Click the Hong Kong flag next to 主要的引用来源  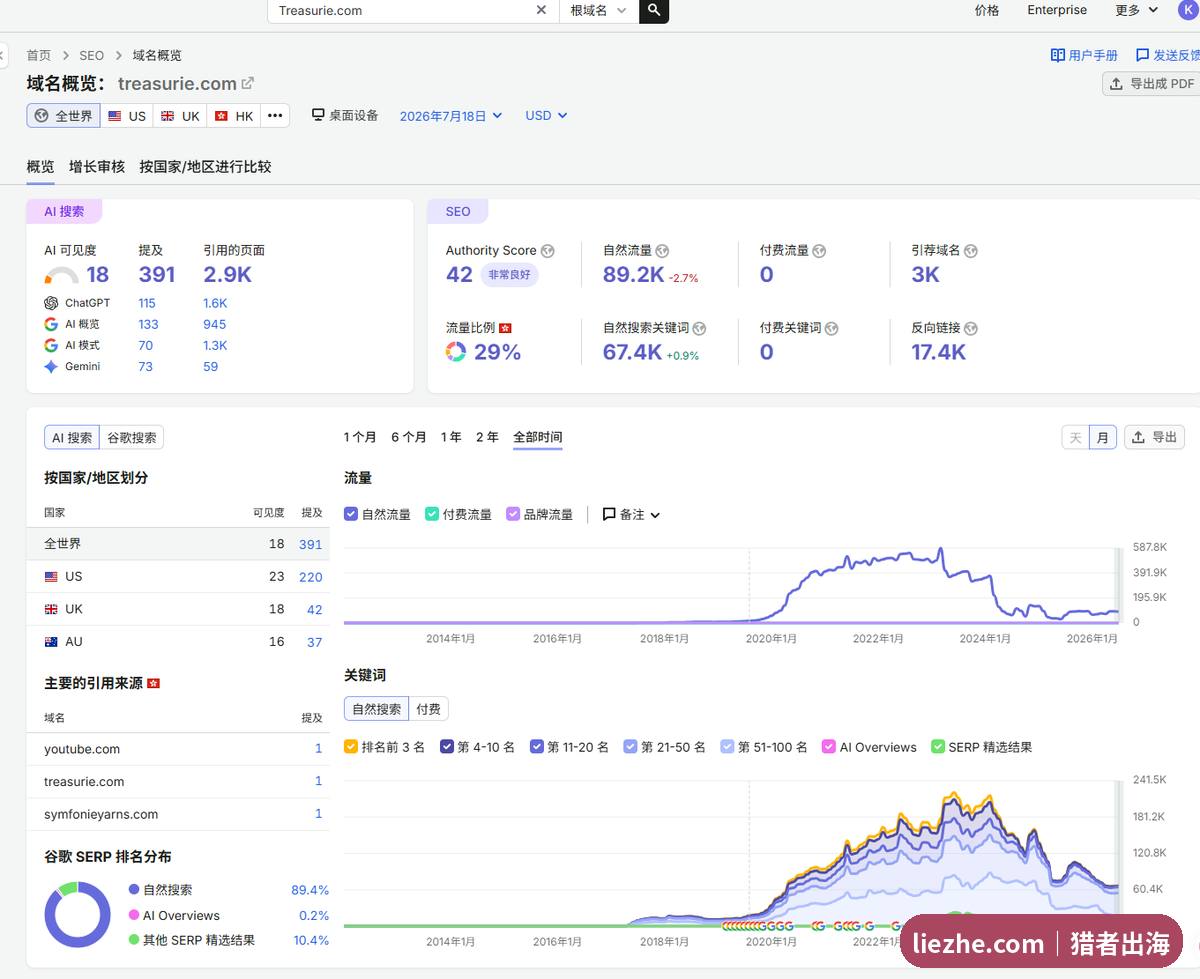click(153, 683)
